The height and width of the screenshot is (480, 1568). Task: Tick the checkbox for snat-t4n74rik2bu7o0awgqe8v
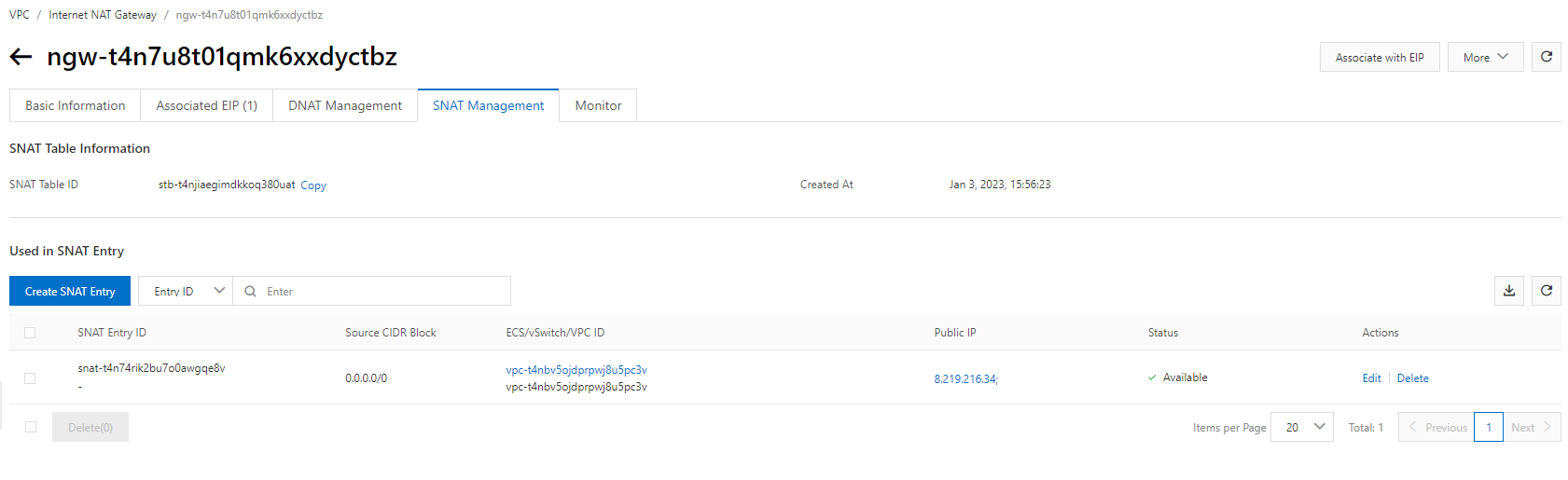click(x=30, y=378)
